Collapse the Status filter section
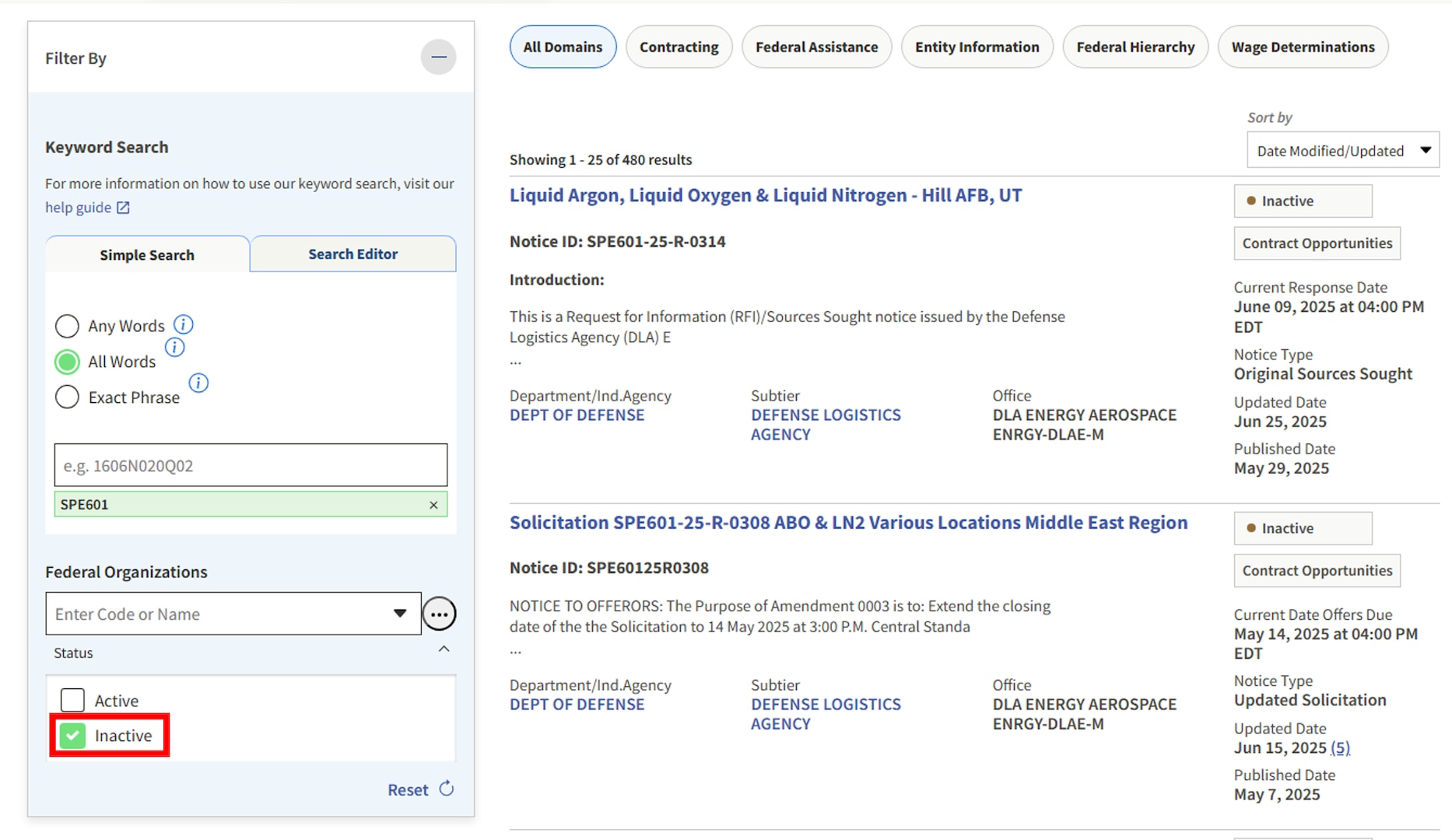This screenshot has width=1452, height=840. (x=444, y=649)
